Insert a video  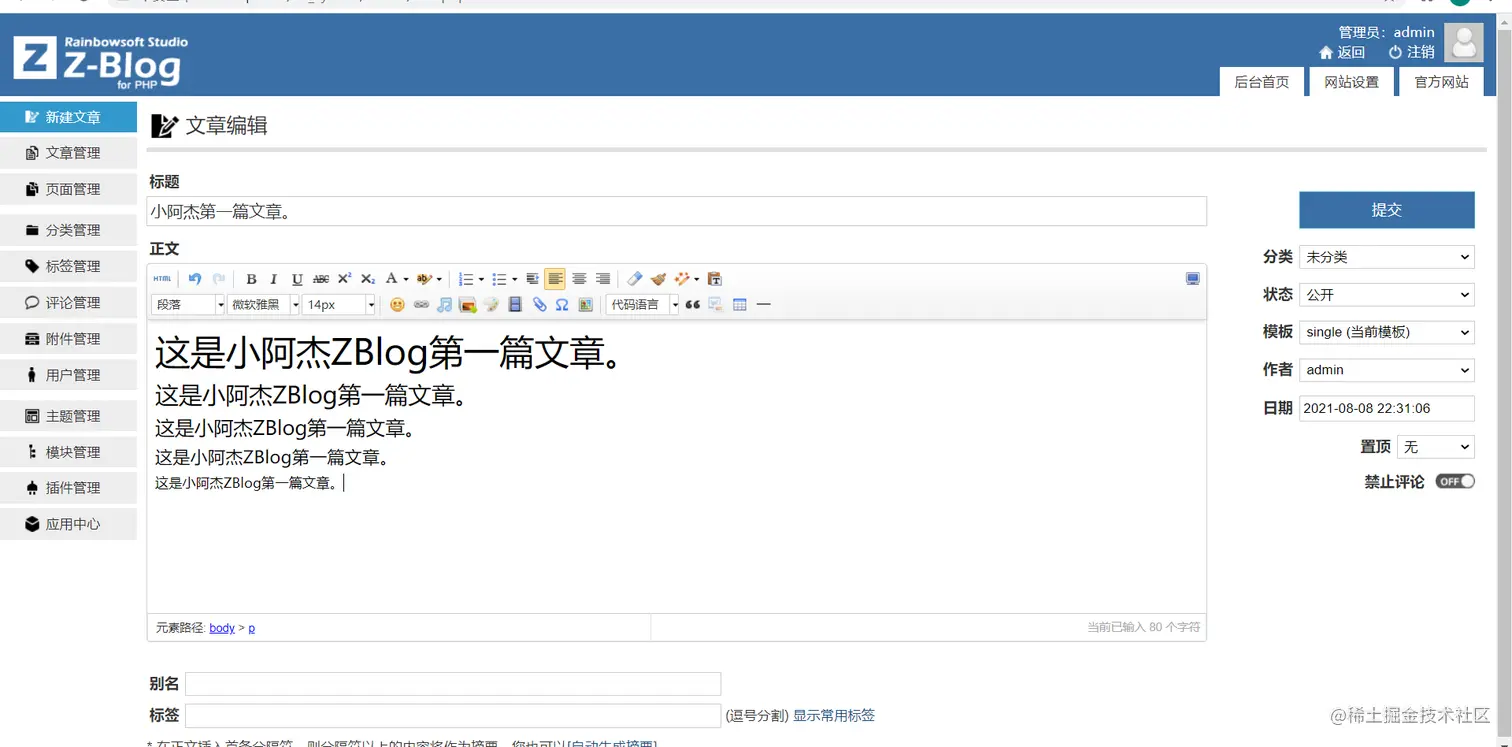[515, 305]
